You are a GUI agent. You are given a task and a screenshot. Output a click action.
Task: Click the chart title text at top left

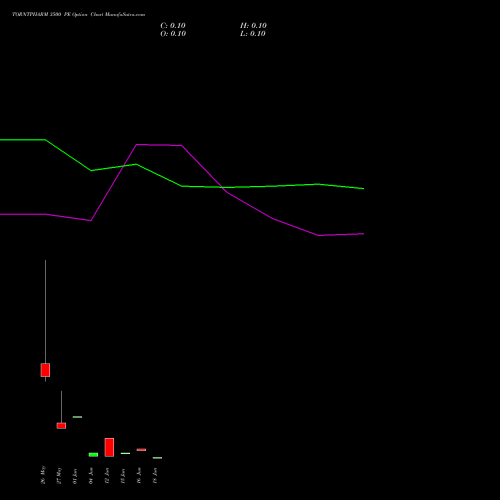pos(78,15)
